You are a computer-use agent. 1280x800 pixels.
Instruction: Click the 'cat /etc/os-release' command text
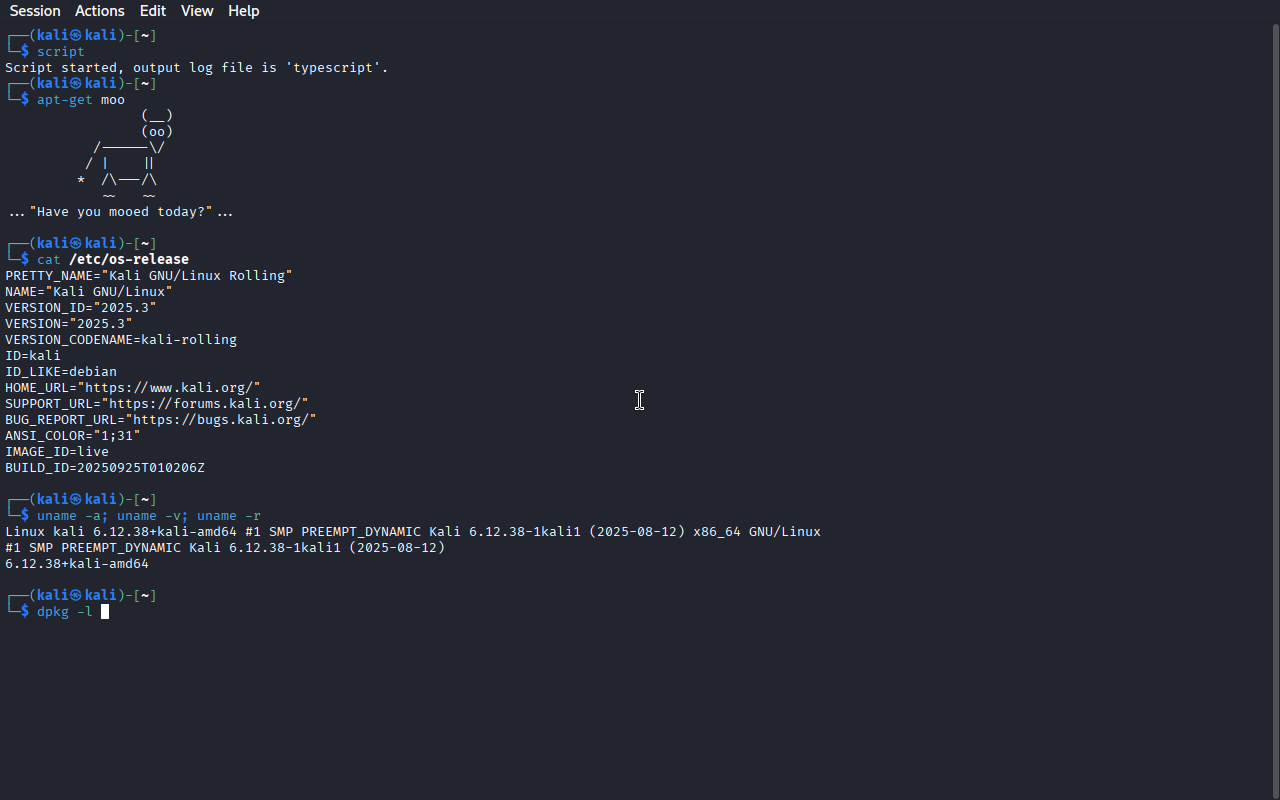coord(113,259)
